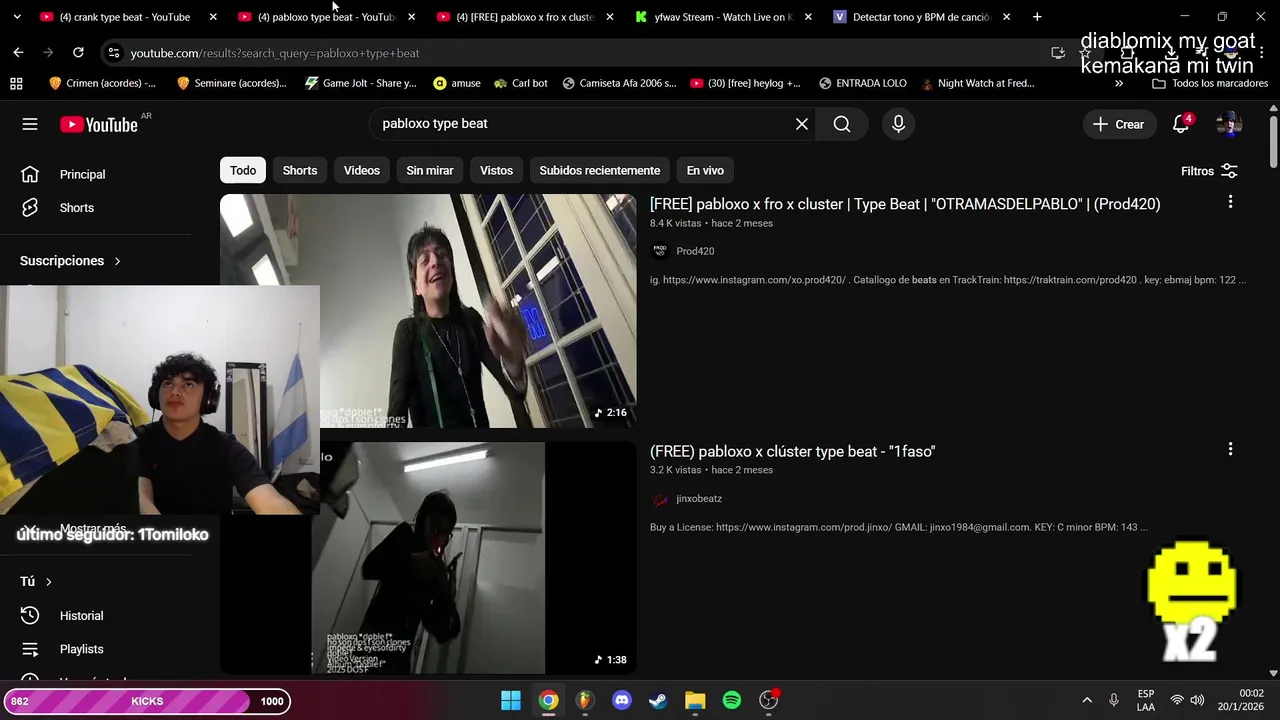Open the notifications bell

pyautogui.click(x=1181, y=124)
